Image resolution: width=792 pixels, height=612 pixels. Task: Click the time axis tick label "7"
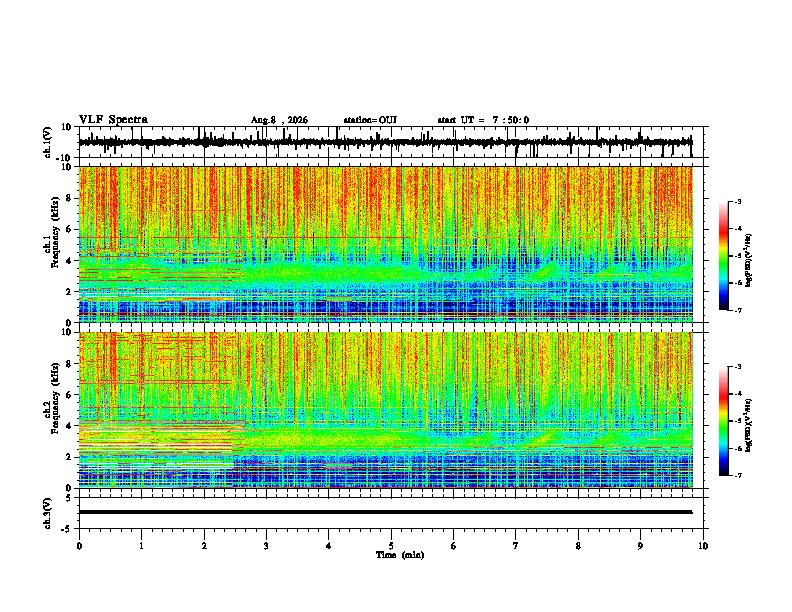[x=516, y=546]
